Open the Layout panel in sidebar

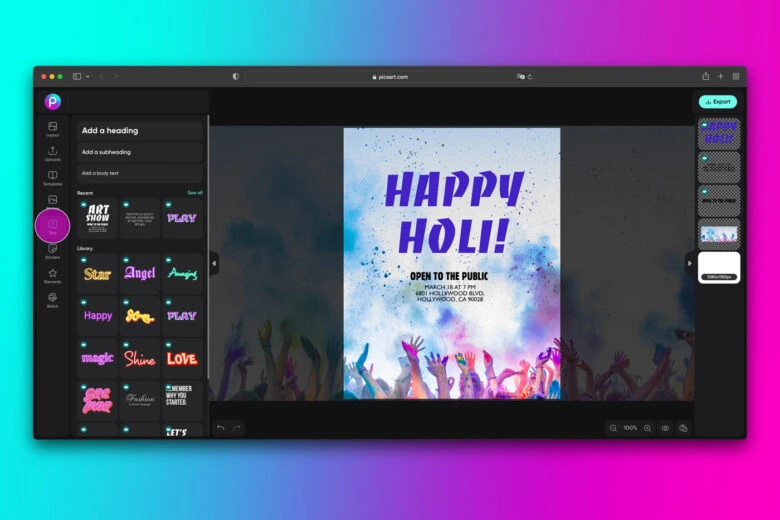point(52,128)
